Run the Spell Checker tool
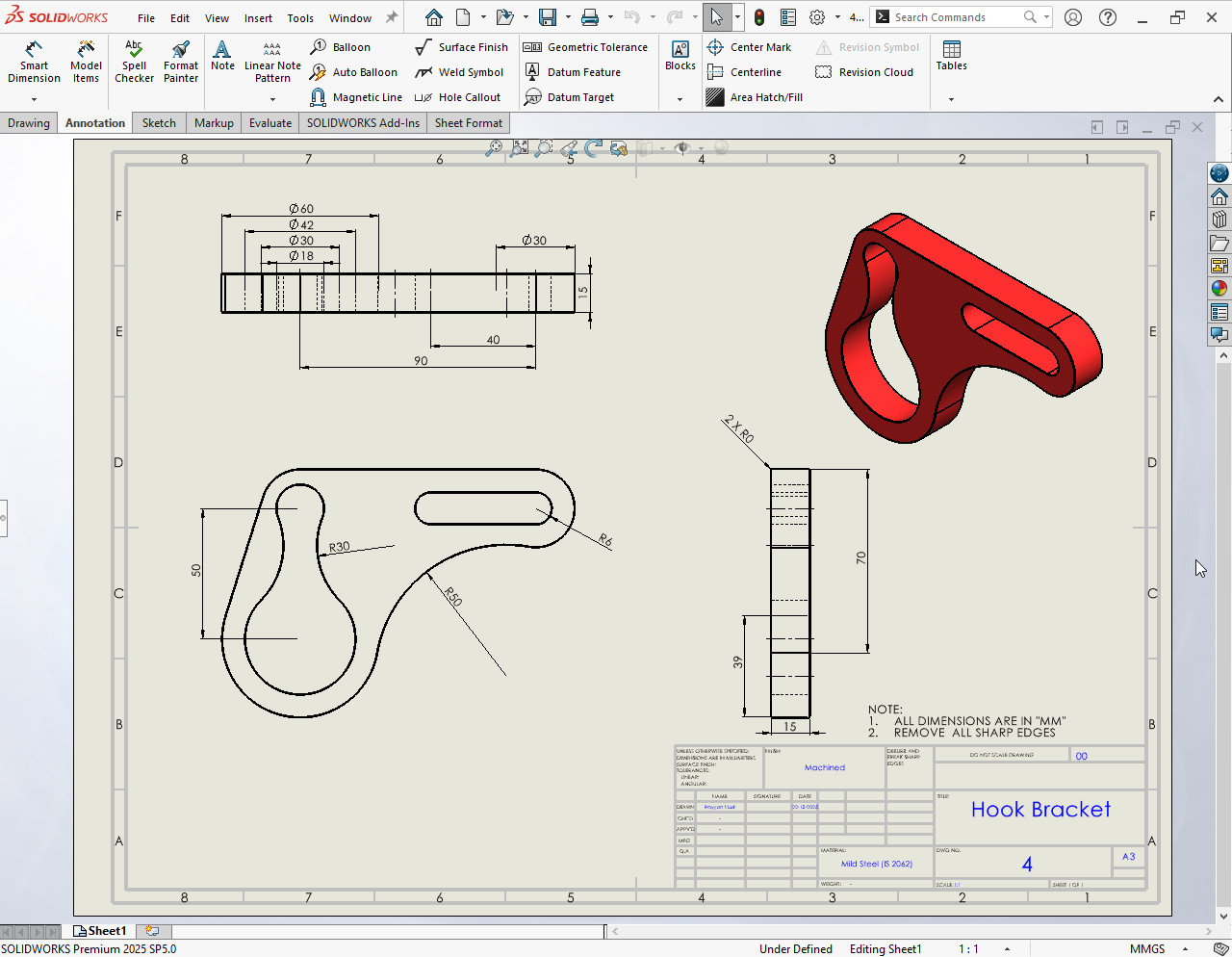The width and height of the screenshot is (1232, 957). tap(134, 63)
